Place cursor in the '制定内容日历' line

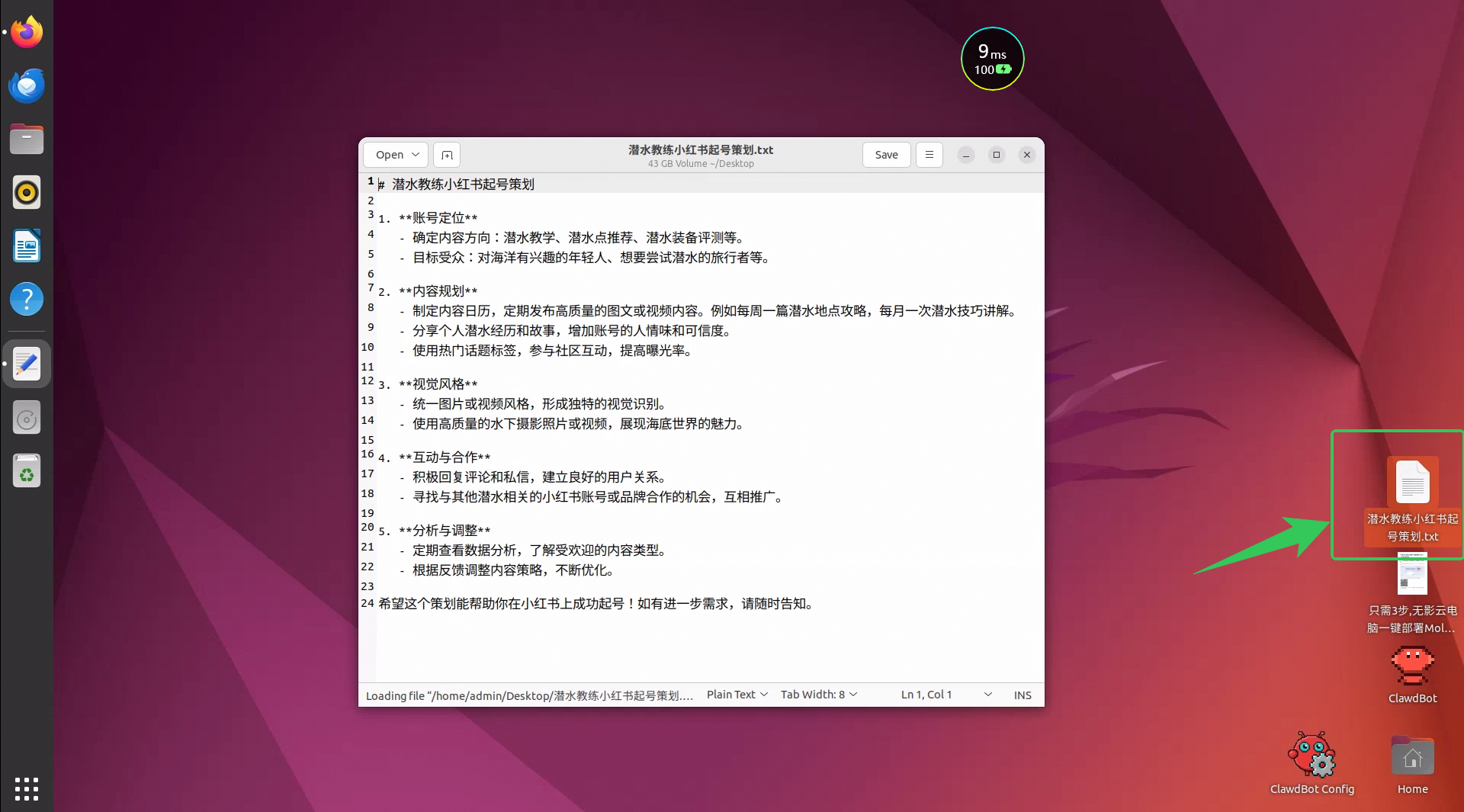708,311
